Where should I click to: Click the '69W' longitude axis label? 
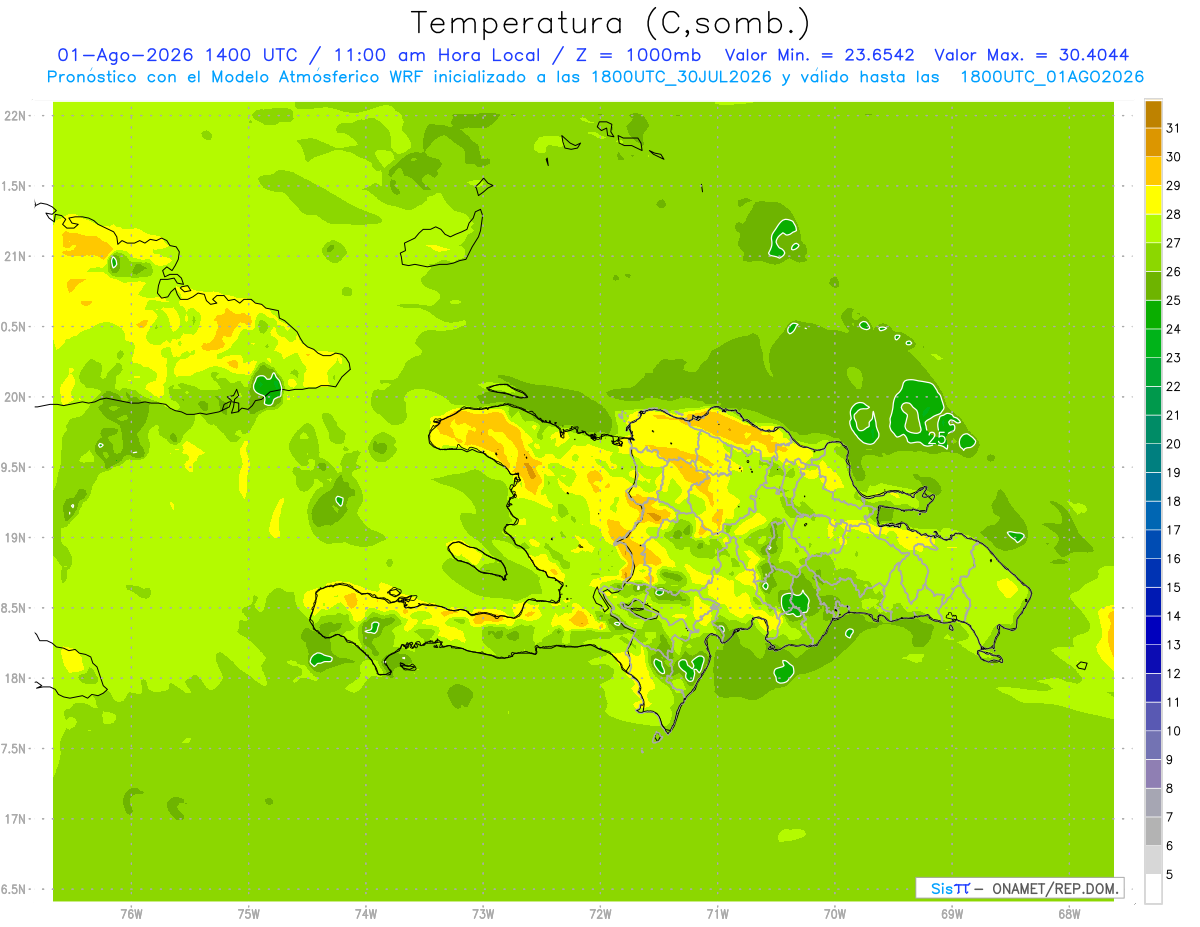pos(952,914)
